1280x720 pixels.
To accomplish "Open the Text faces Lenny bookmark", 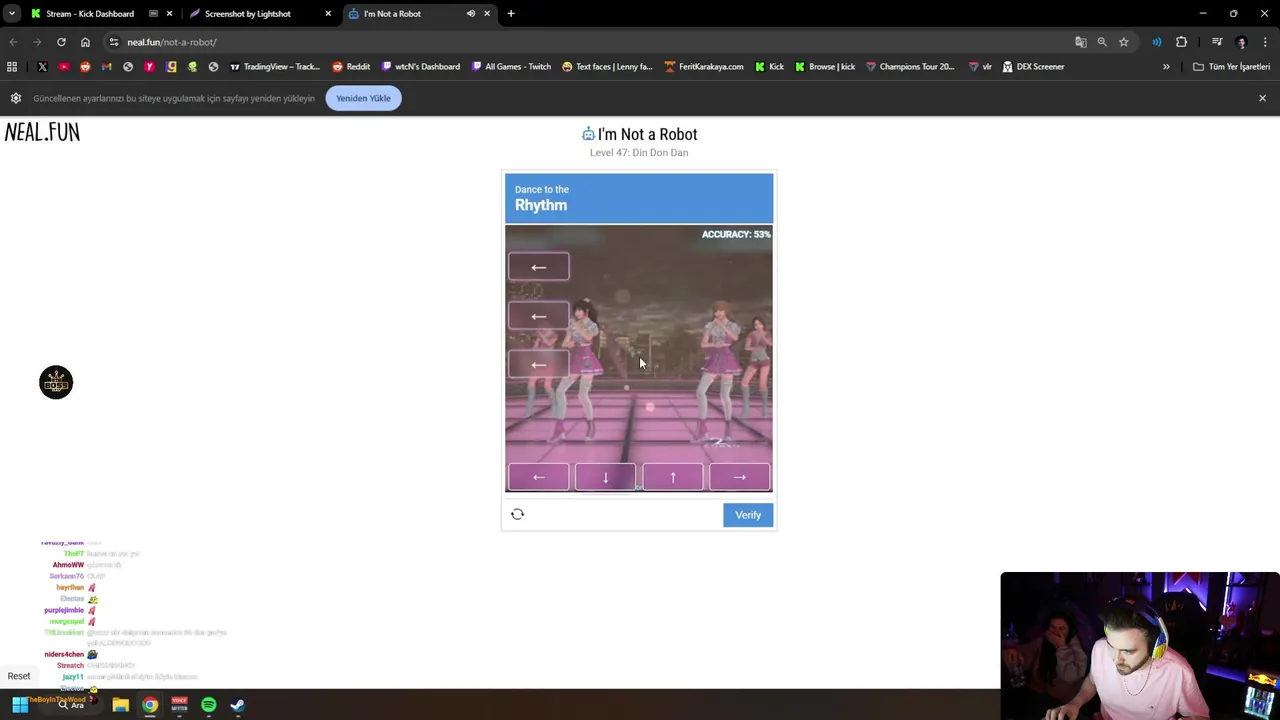I will pyautogui.click(x=607, y=67).
